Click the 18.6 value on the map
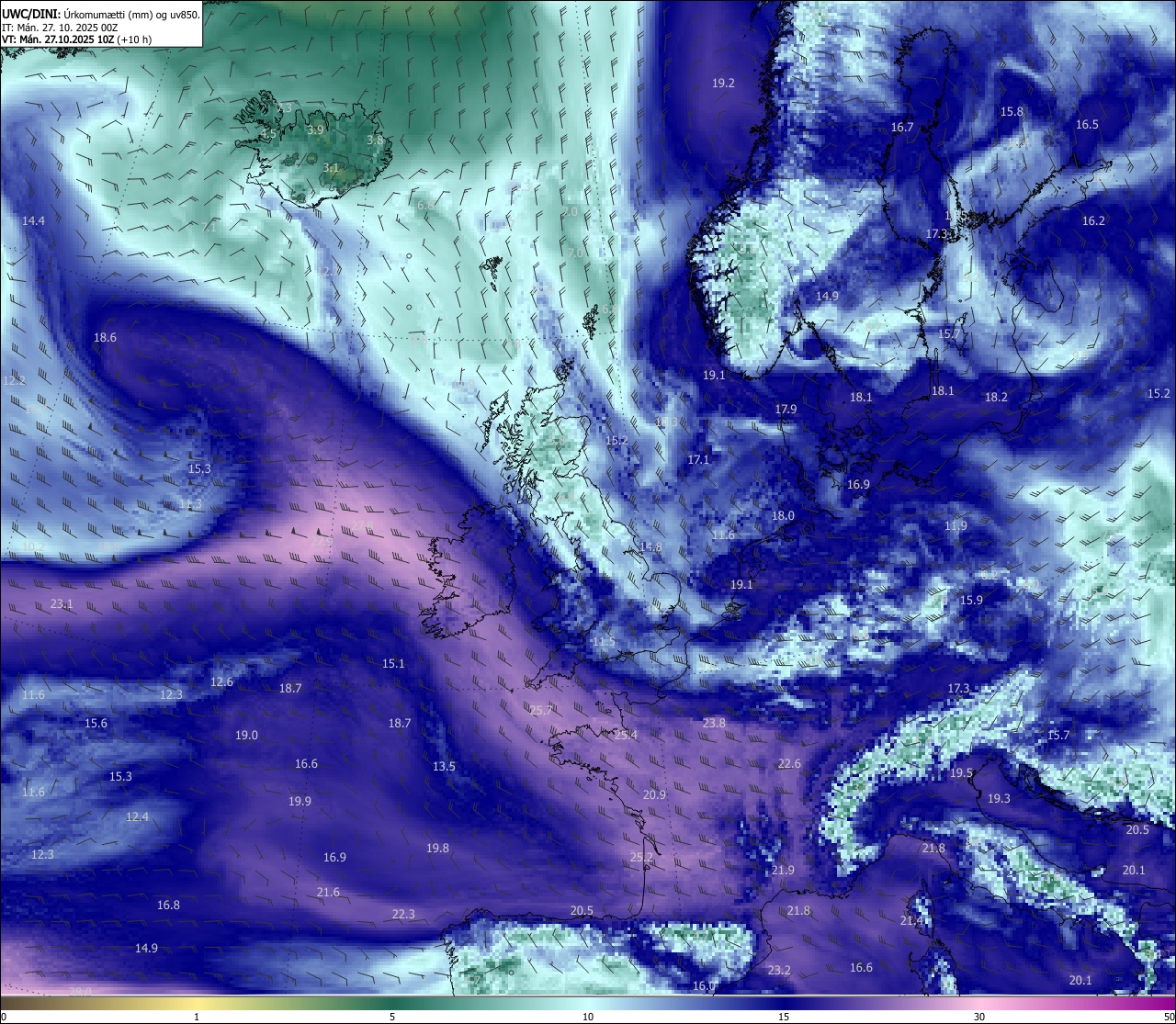 coord(105,337)
